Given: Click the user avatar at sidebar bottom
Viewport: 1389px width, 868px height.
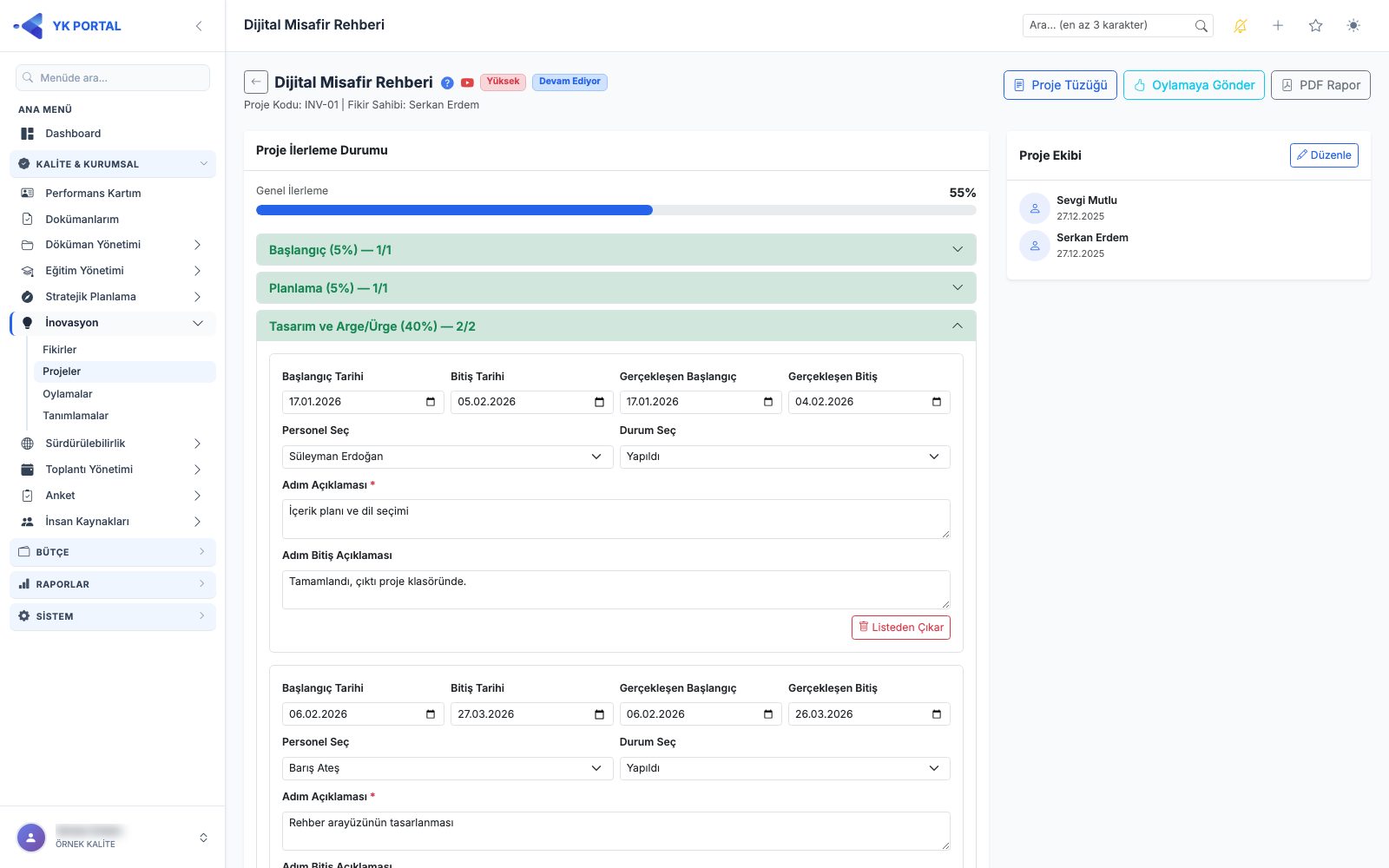Looking at the screenshot, I should coord(31,838).
